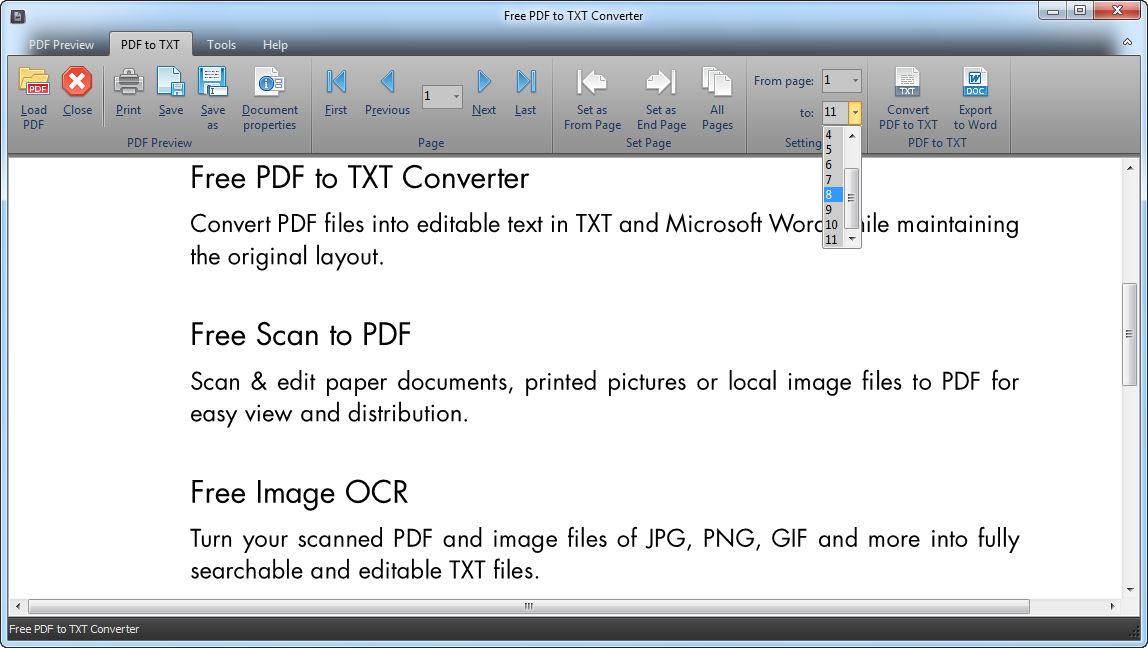This screenshot has width=1148, height=648.
Task: Click Set as End Page
Action: click(661, 84)
